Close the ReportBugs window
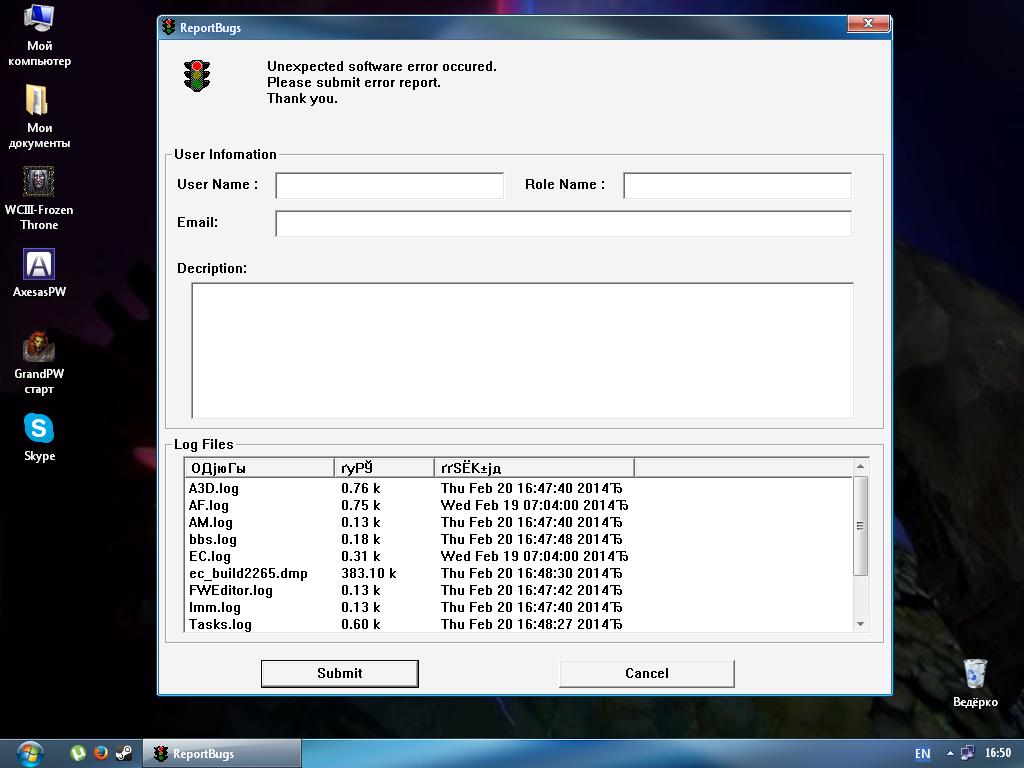 coord(868,23)
